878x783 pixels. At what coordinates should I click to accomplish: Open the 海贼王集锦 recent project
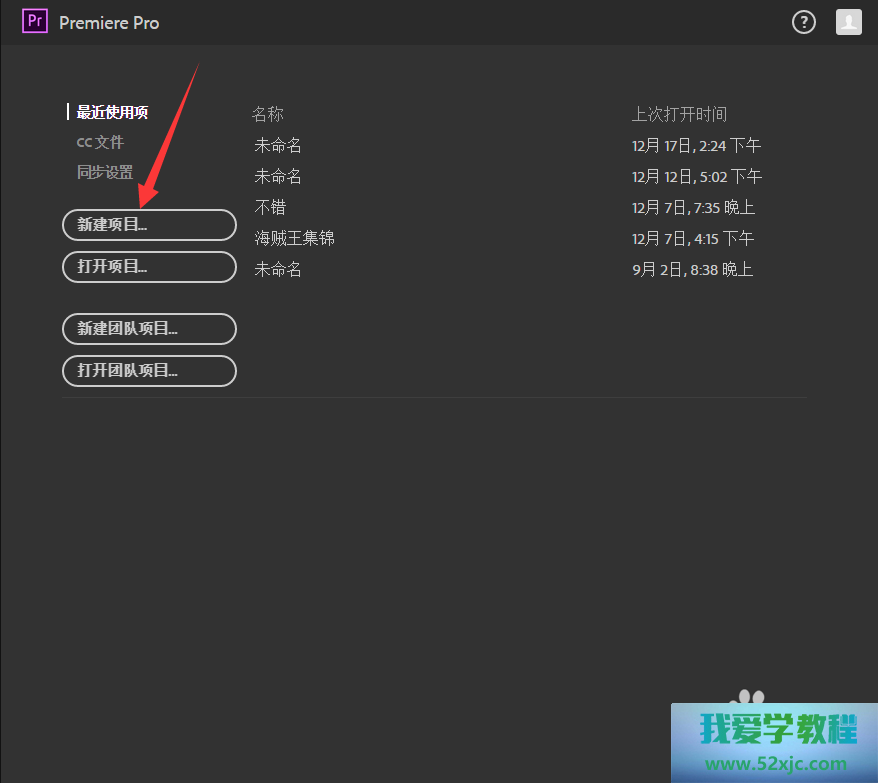294,238
